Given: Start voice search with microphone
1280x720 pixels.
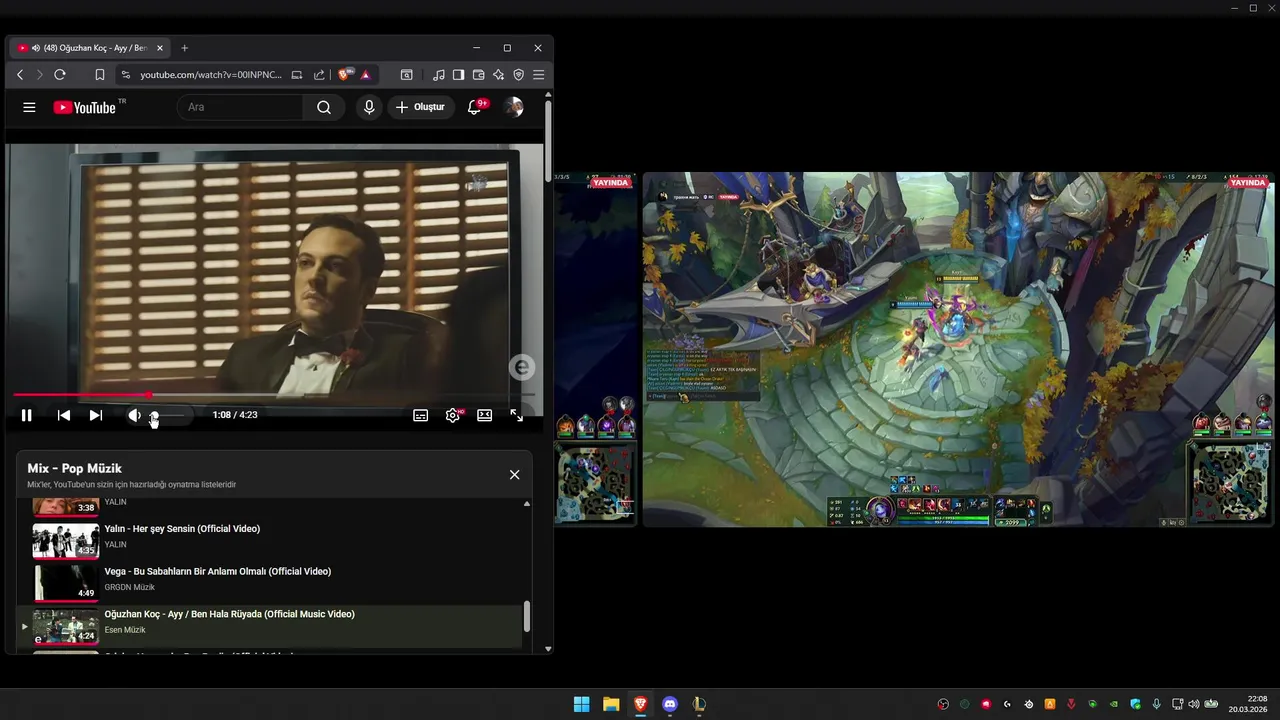Looking at the screenshot, I should pyautogui.click(x=369, y=107).
